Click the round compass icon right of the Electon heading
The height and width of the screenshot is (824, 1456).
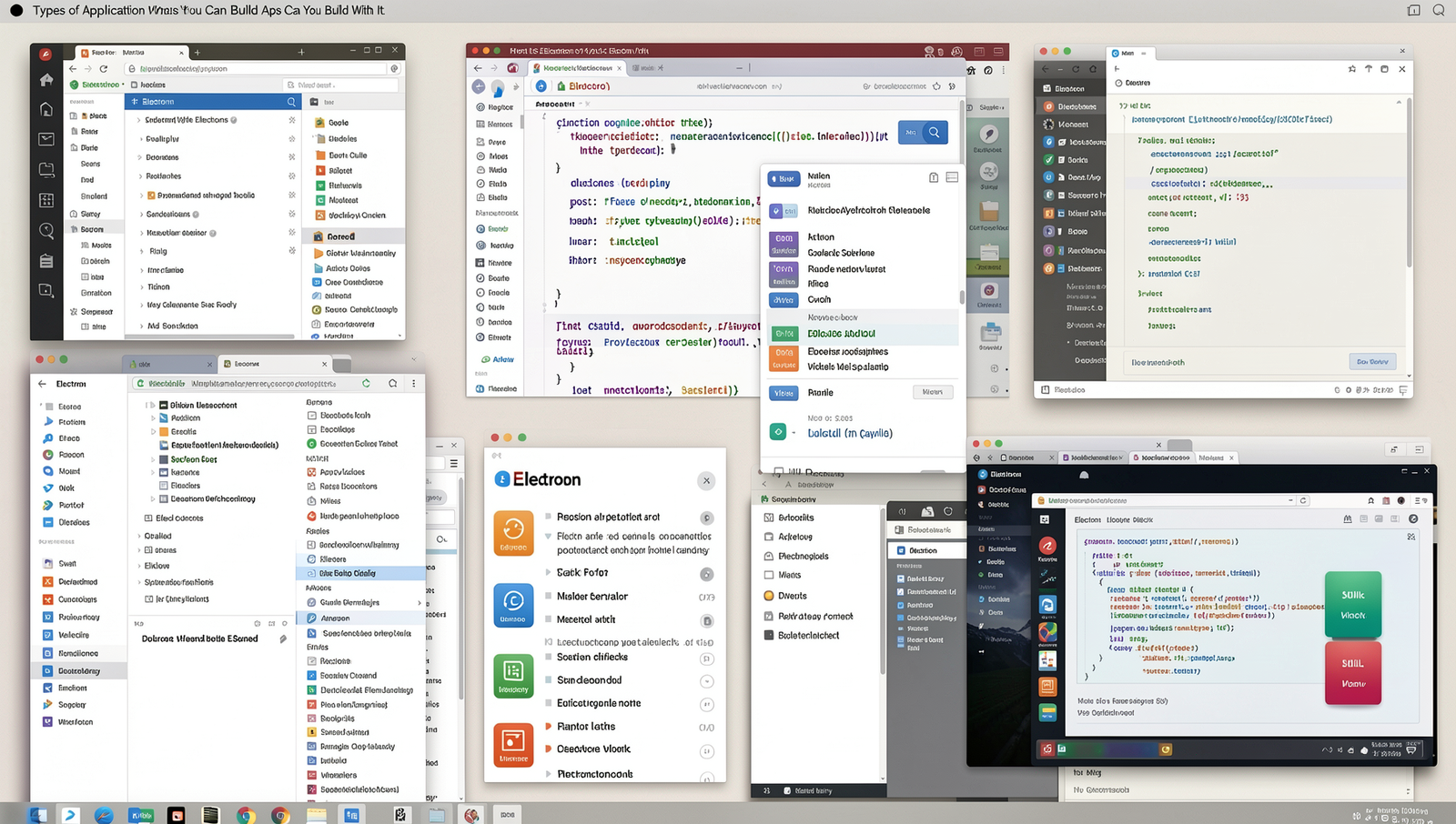(1412, 519)
